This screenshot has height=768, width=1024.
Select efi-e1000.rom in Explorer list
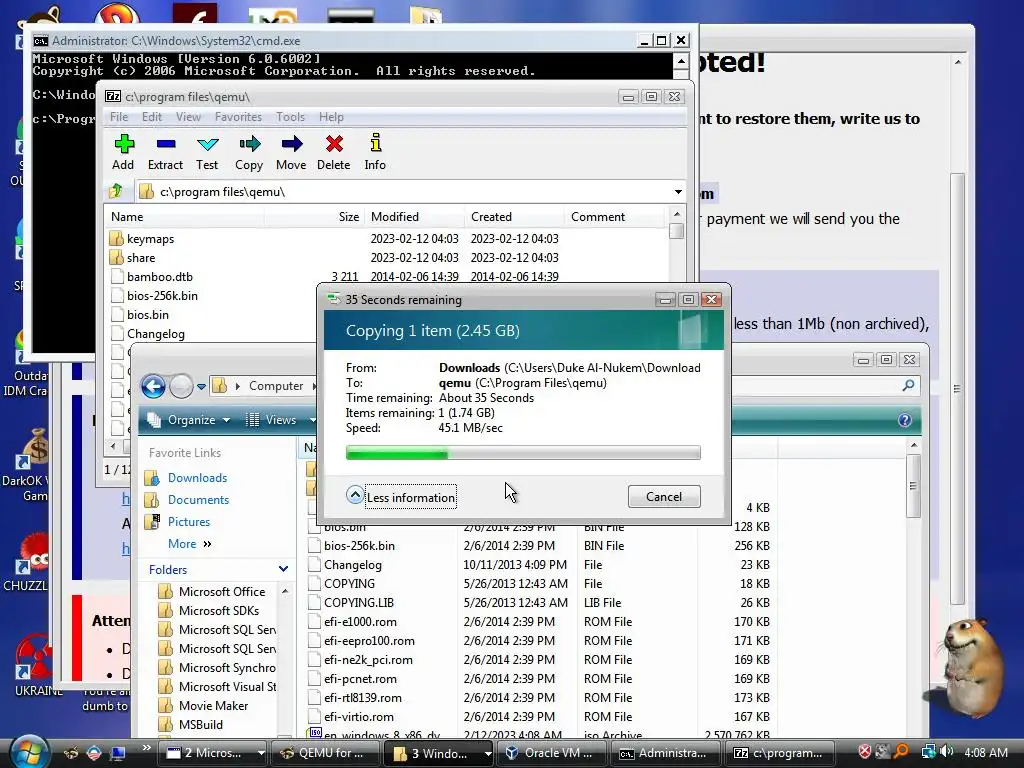360,621
